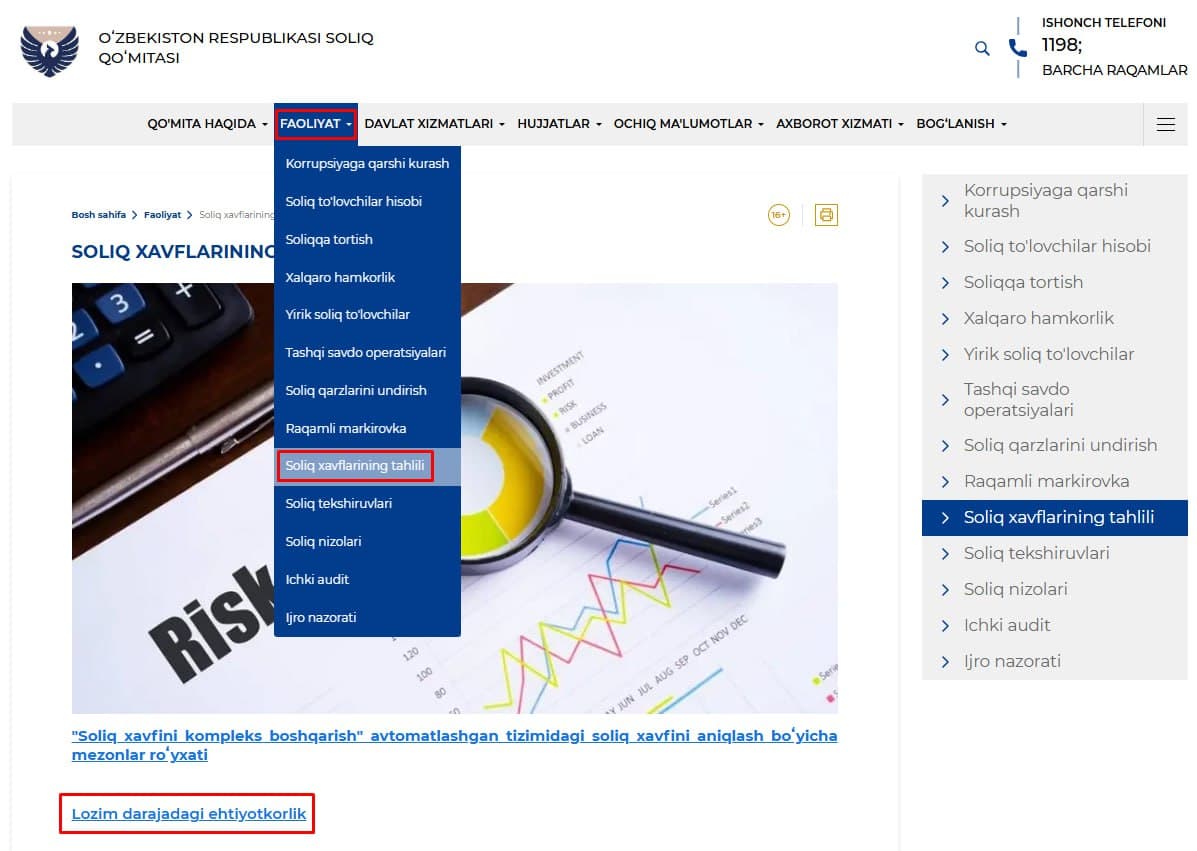This screenshot has width=1197, height=851.
Task: Click the 16+ age rating badge
Action: pos(779,214)
